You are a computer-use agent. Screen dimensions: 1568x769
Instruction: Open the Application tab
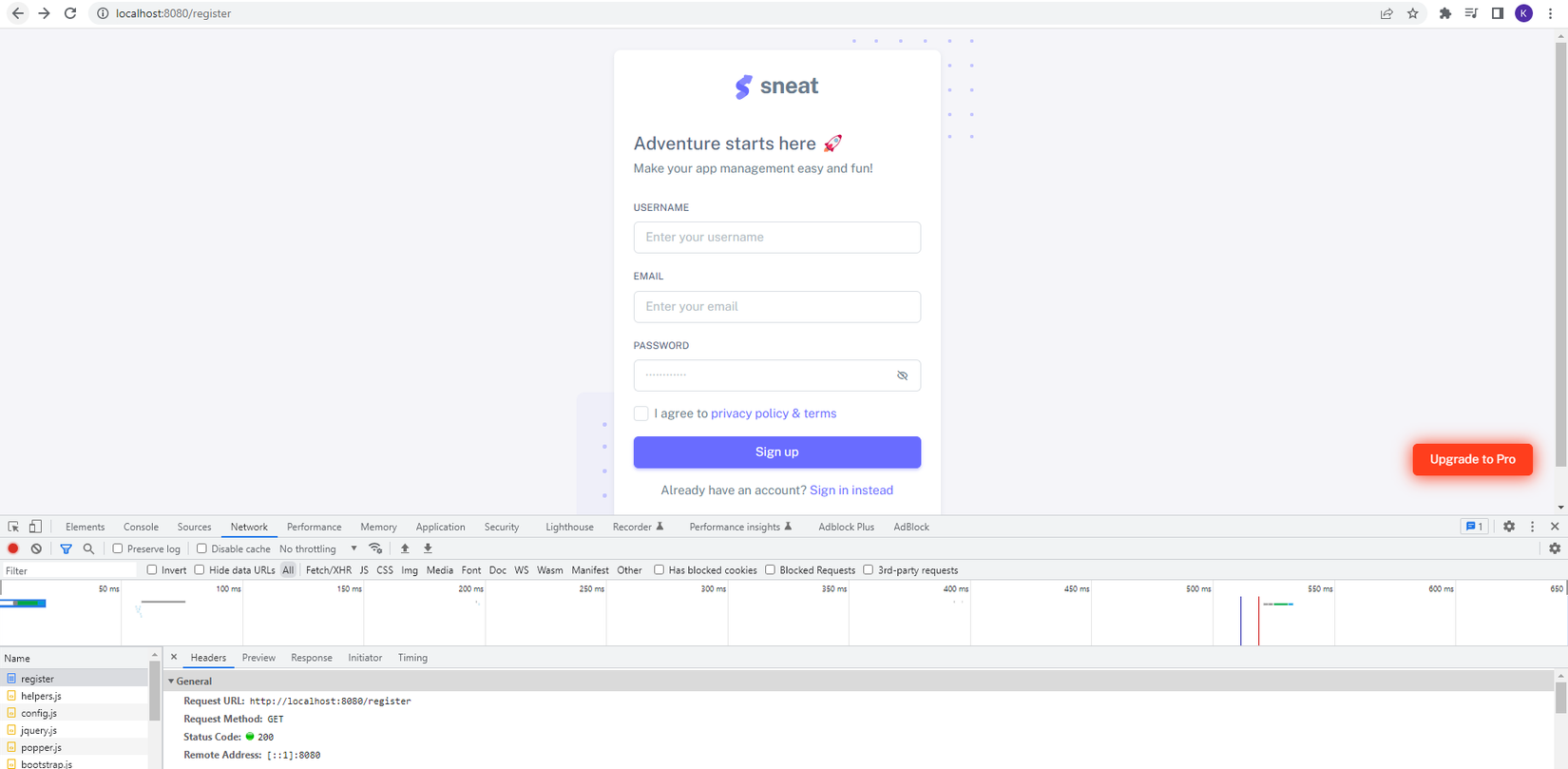(x=440, y=527)
